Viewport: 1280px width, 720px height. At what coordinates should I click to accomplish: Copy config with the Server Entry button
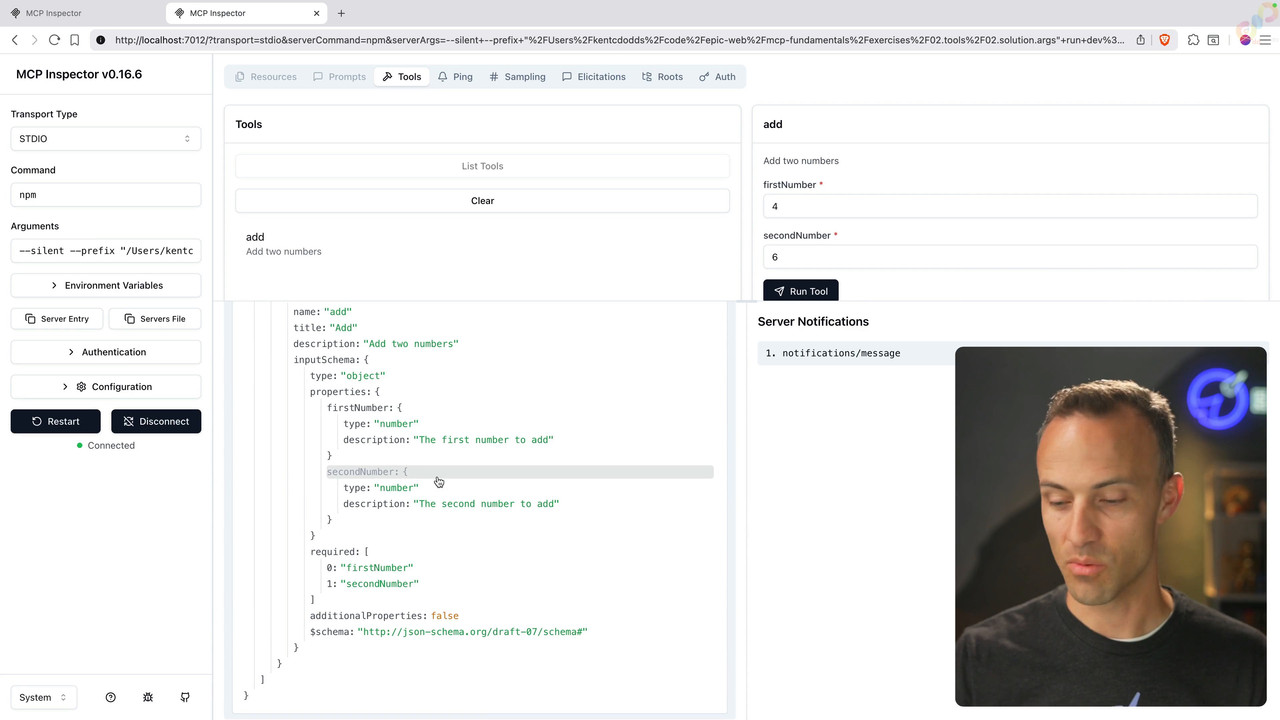pyautogui.click(x=57, y=318)
